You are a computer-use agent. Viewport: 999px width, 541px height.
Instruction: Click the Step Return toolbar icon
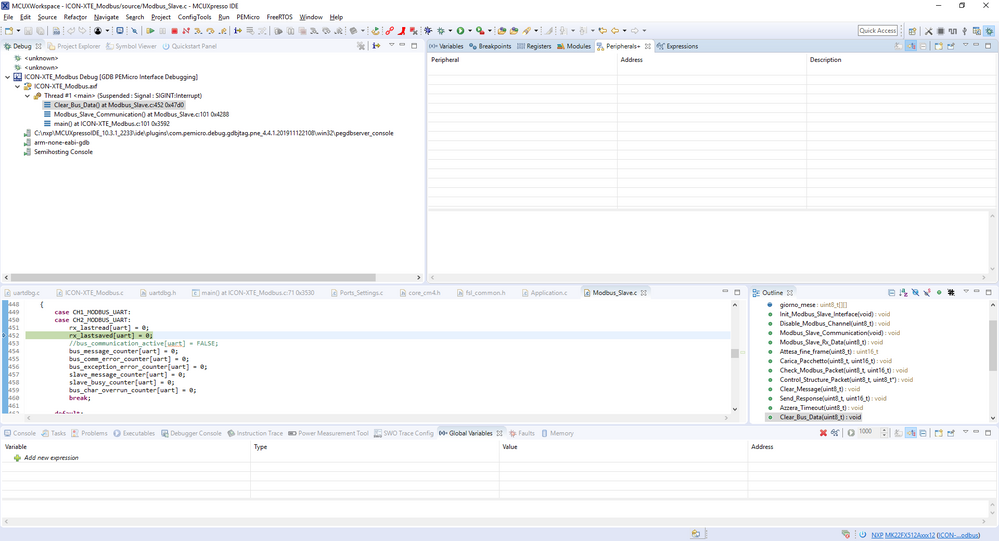[222, 31]
